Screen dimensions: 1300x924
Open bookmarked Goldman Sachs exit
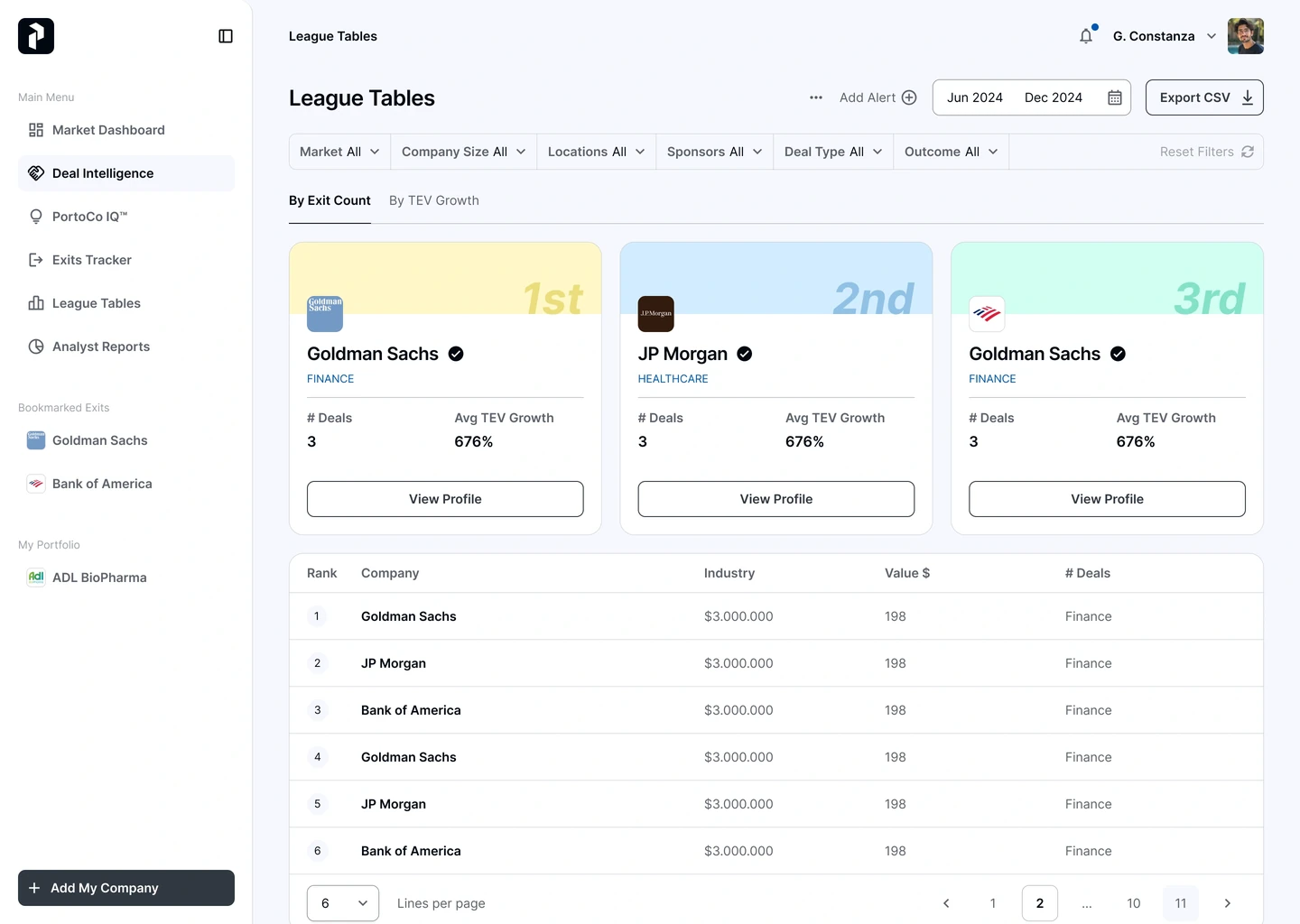pyautogui.click(x=126, y=440)
